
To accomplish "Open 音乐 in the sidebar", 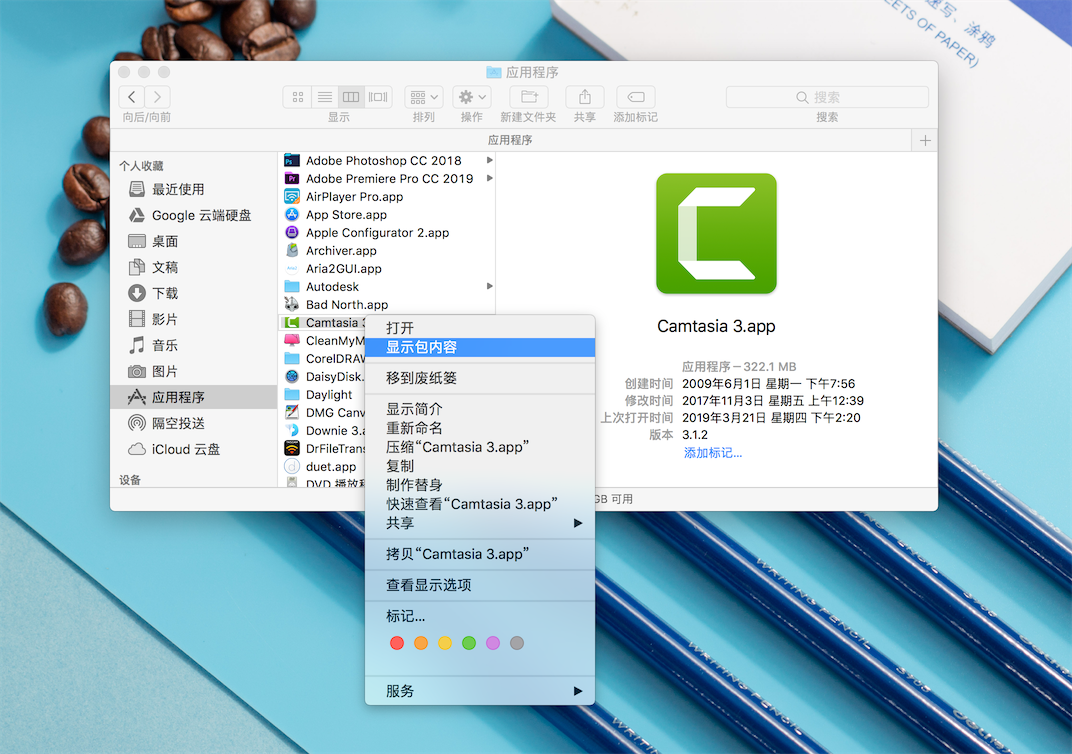I will (194, 345).
